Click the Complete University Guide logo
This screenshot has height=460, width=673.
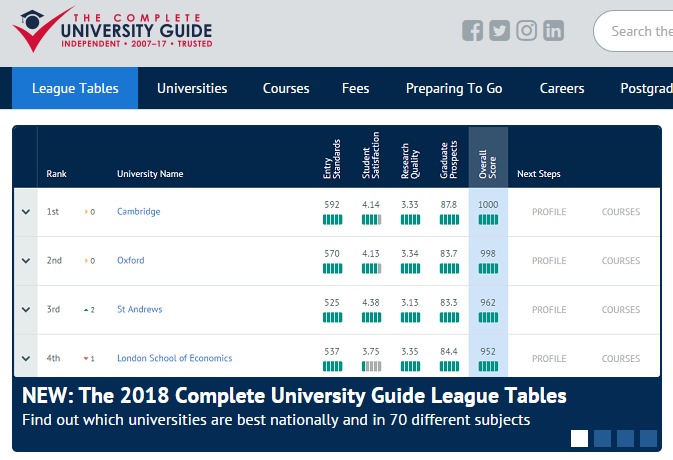click(112, 30)
